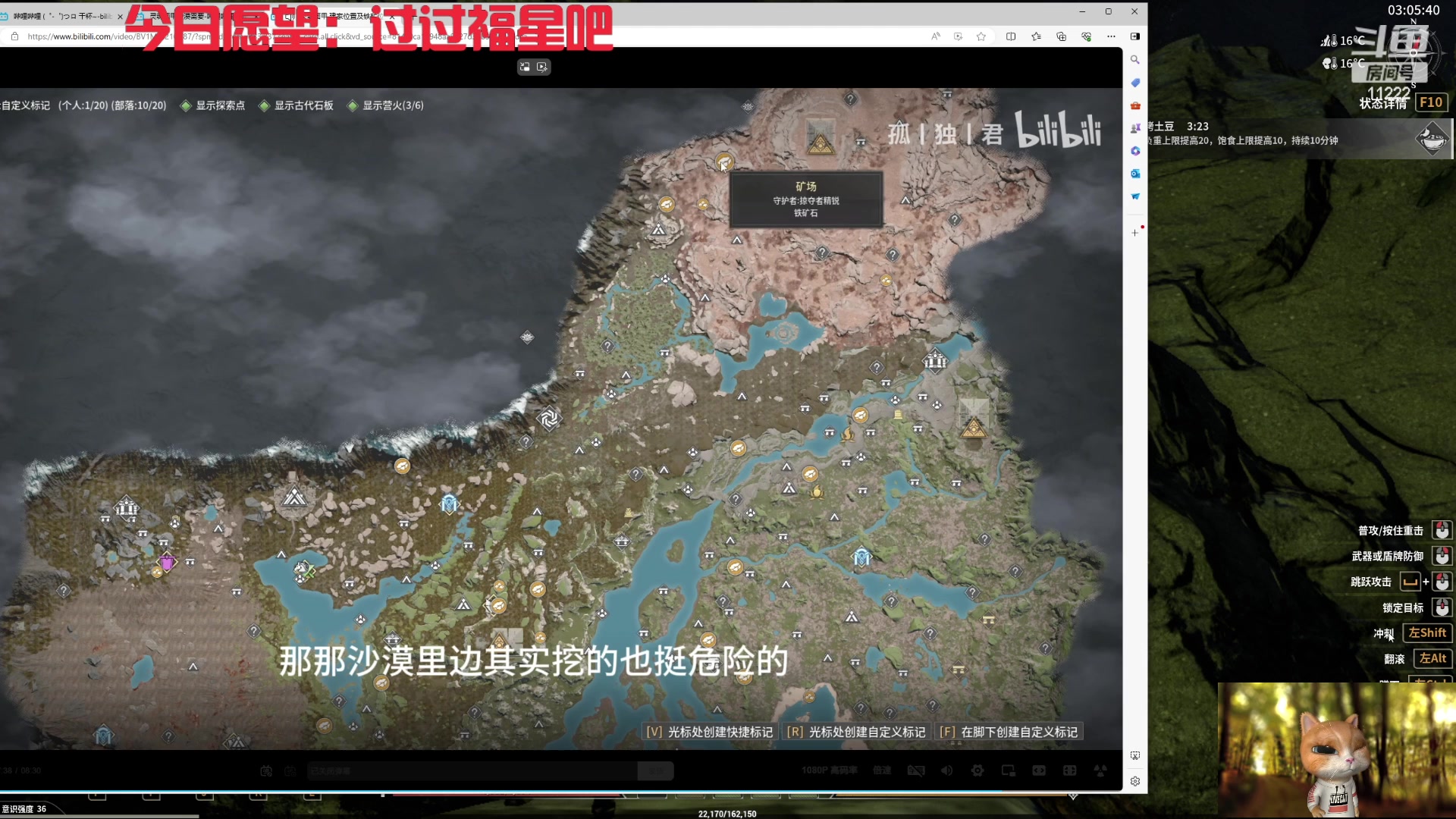Click the danmaku send button

pyautogui.click(x=655, y=770)
